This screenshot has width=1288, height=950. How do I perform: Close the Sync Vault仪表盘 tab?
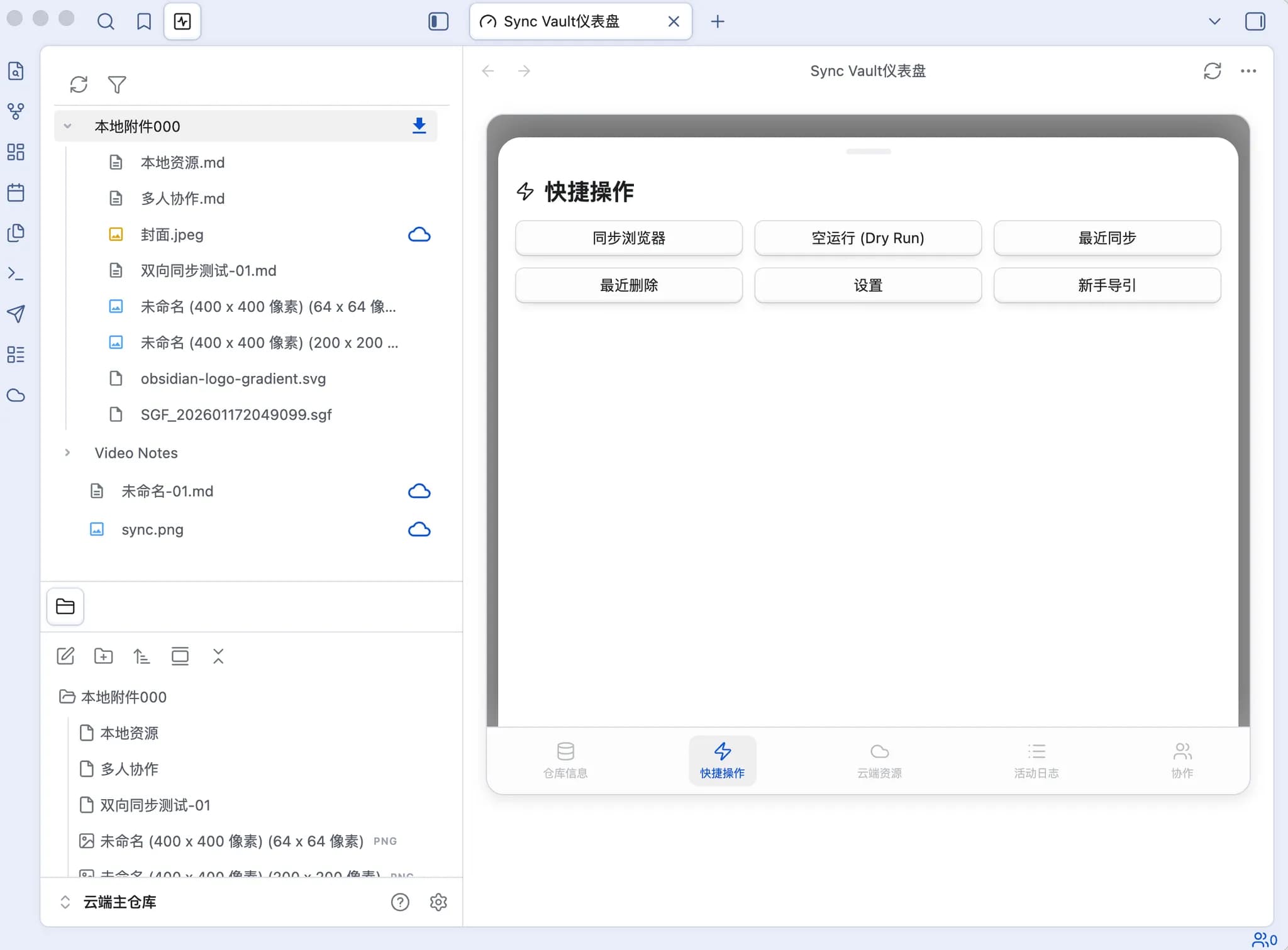[x=674, y=21]
